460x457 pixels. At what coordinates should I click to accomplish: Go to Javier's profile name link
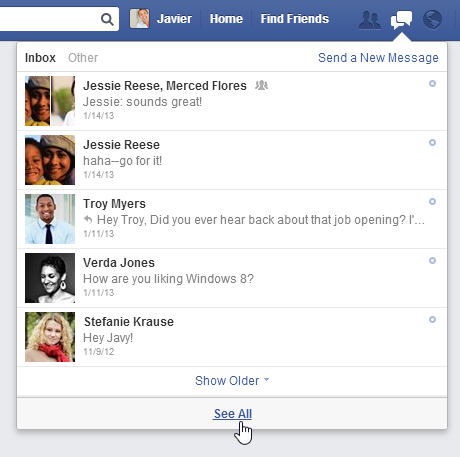click(174, 19)
